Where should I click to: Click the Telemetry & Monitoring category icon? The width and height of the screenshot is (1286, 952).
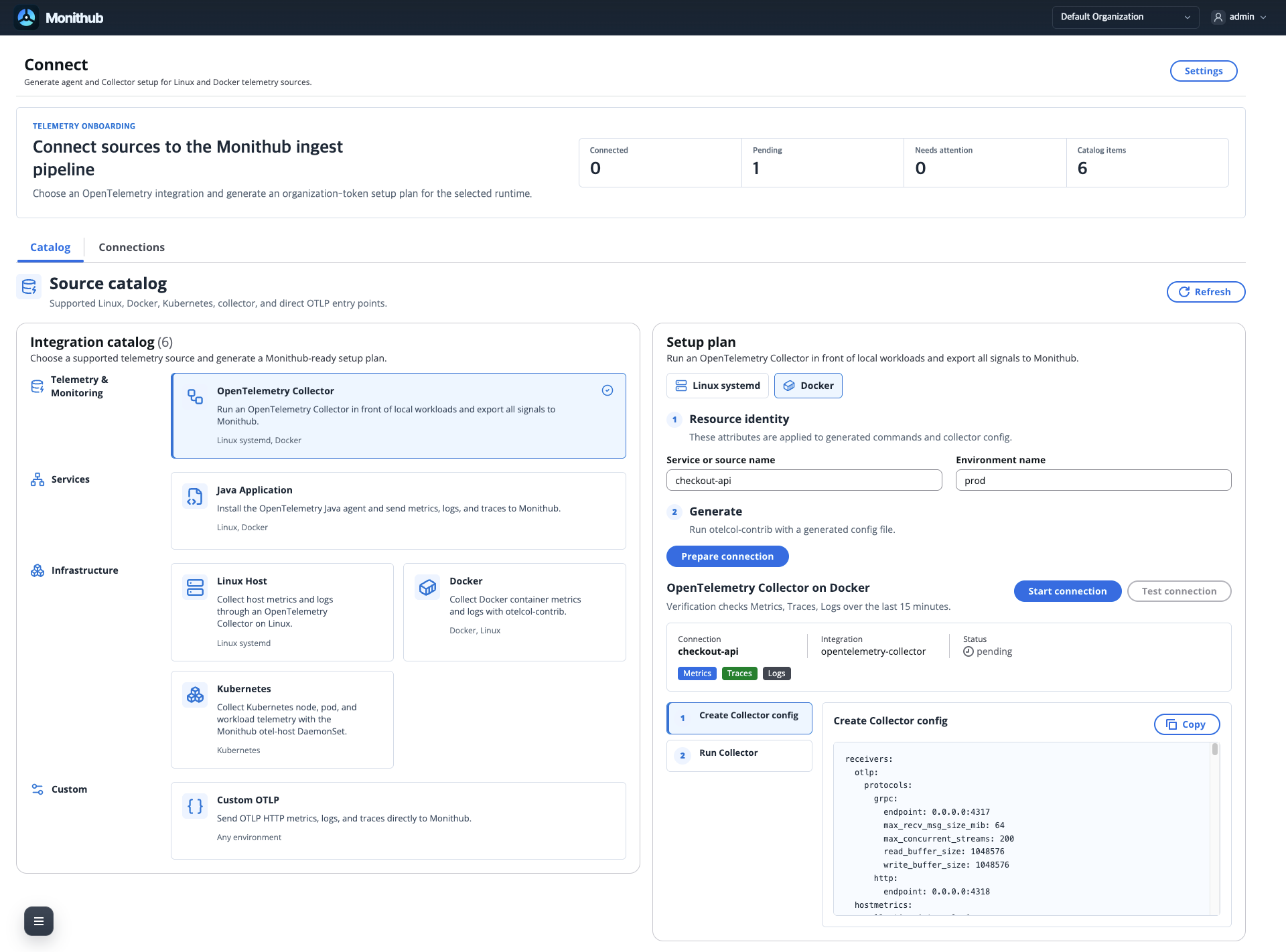click(x=38, y=386)
